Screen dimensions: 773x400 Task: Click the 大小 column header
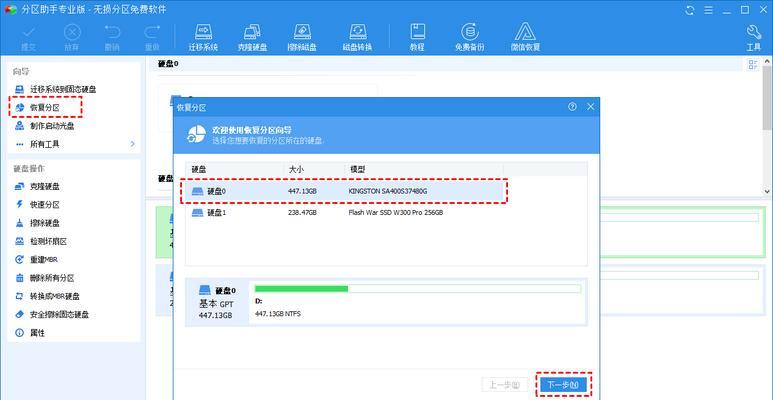coord(314,169)
